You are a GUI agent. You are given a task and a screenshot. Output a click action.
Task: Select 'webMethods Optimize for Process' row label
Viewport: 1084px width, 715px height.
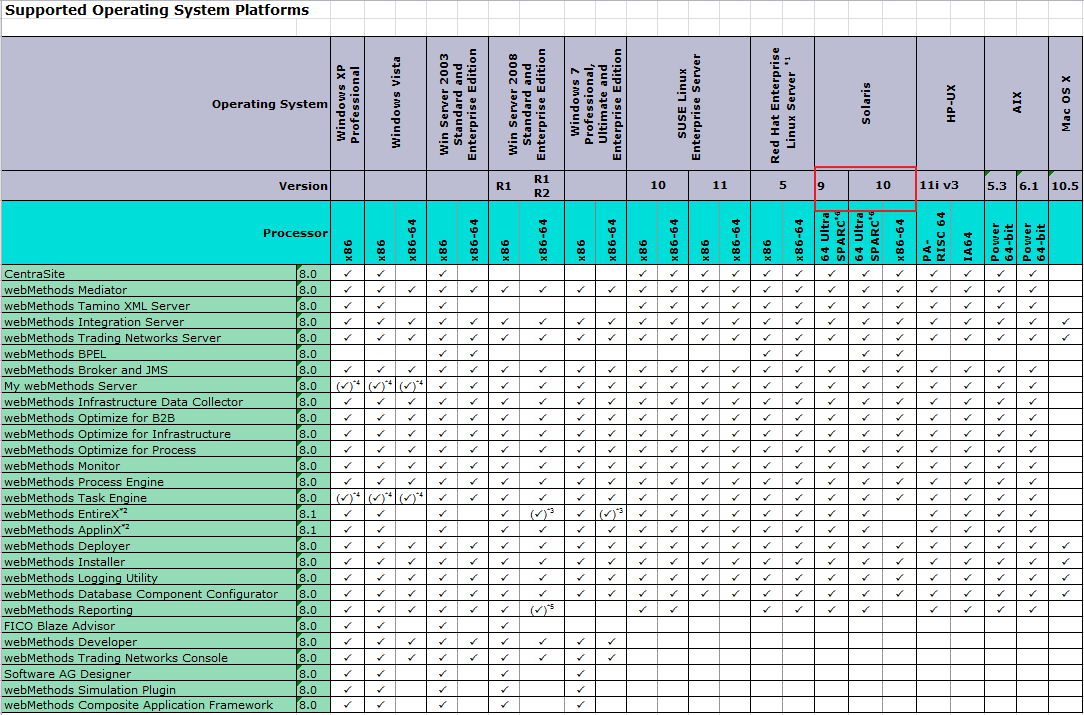click(x=149, y=449)
